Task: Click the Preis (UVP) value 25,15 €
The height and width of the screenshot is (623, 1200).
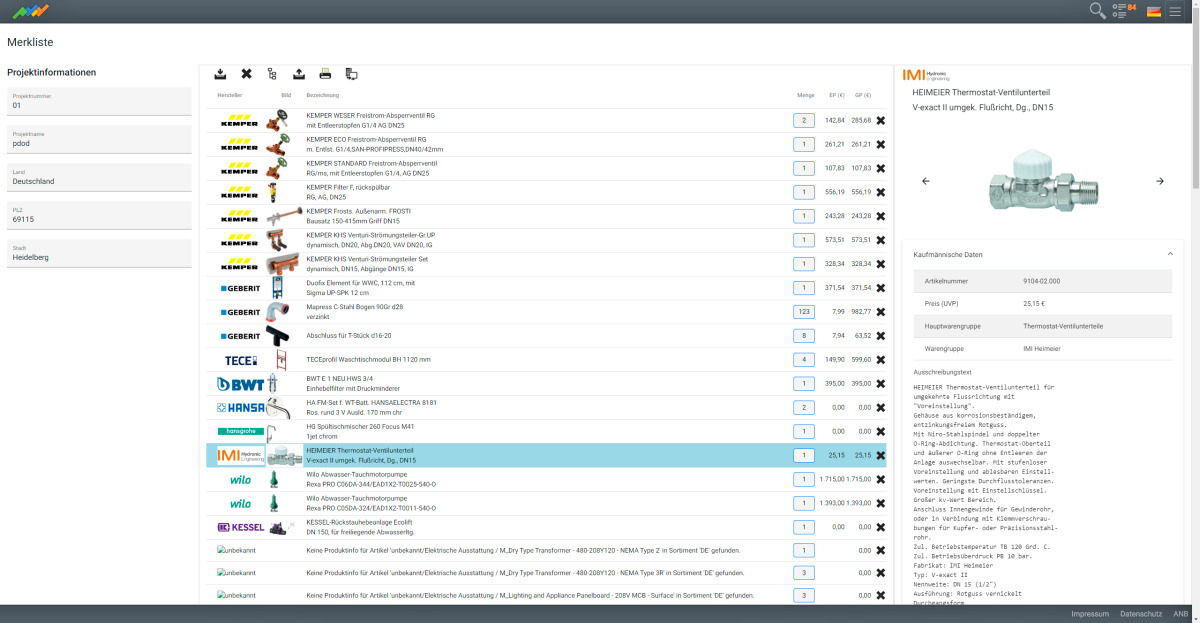Action: tap(1034, 304)
